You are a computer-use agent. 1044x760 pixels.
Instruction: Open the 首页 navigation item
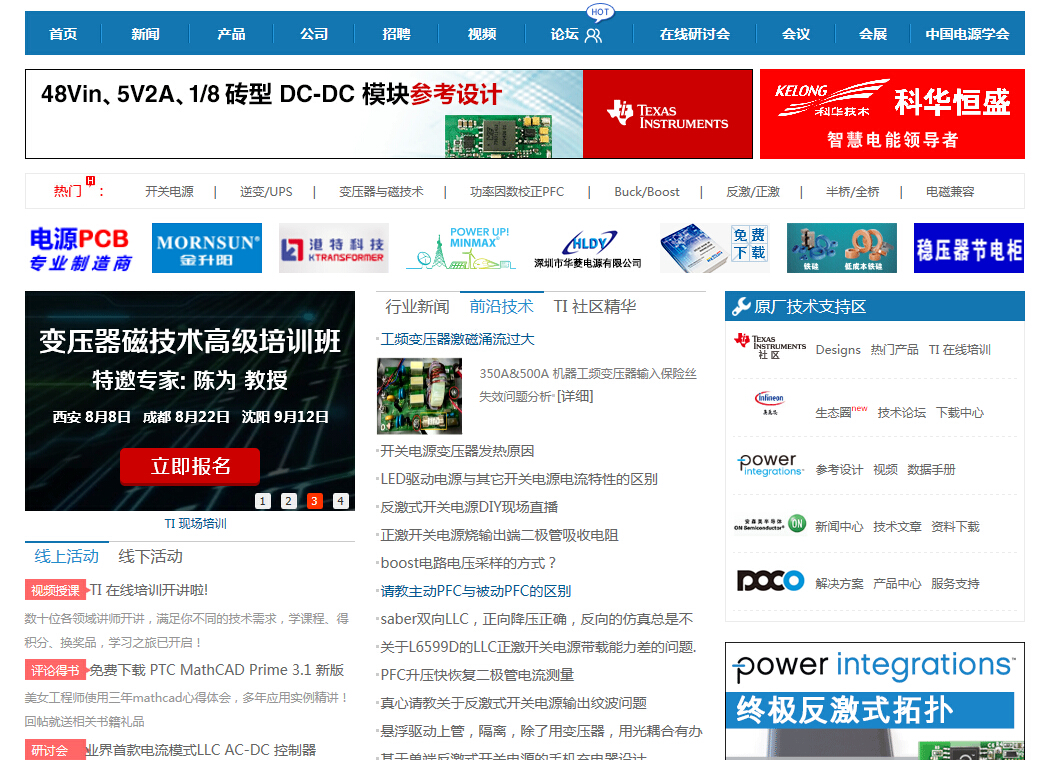tap(63, 34)
